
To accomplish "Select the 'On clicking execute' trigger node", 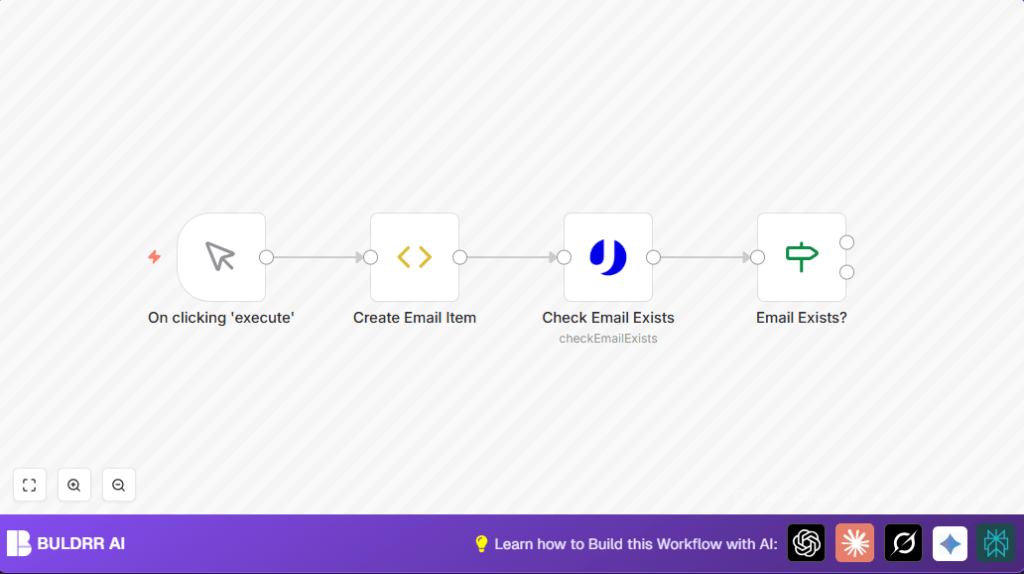I will (x=221, y=257).
